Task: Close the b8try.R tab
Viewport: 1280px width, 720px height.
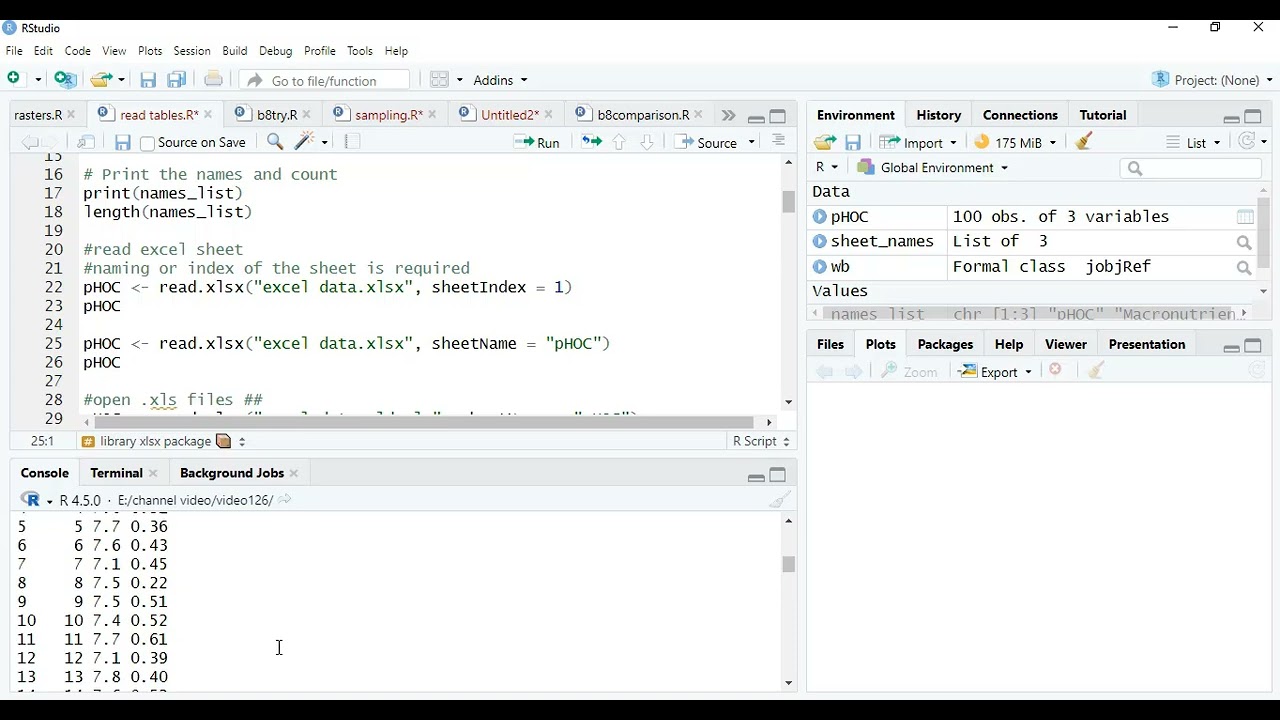Action: 306,115
